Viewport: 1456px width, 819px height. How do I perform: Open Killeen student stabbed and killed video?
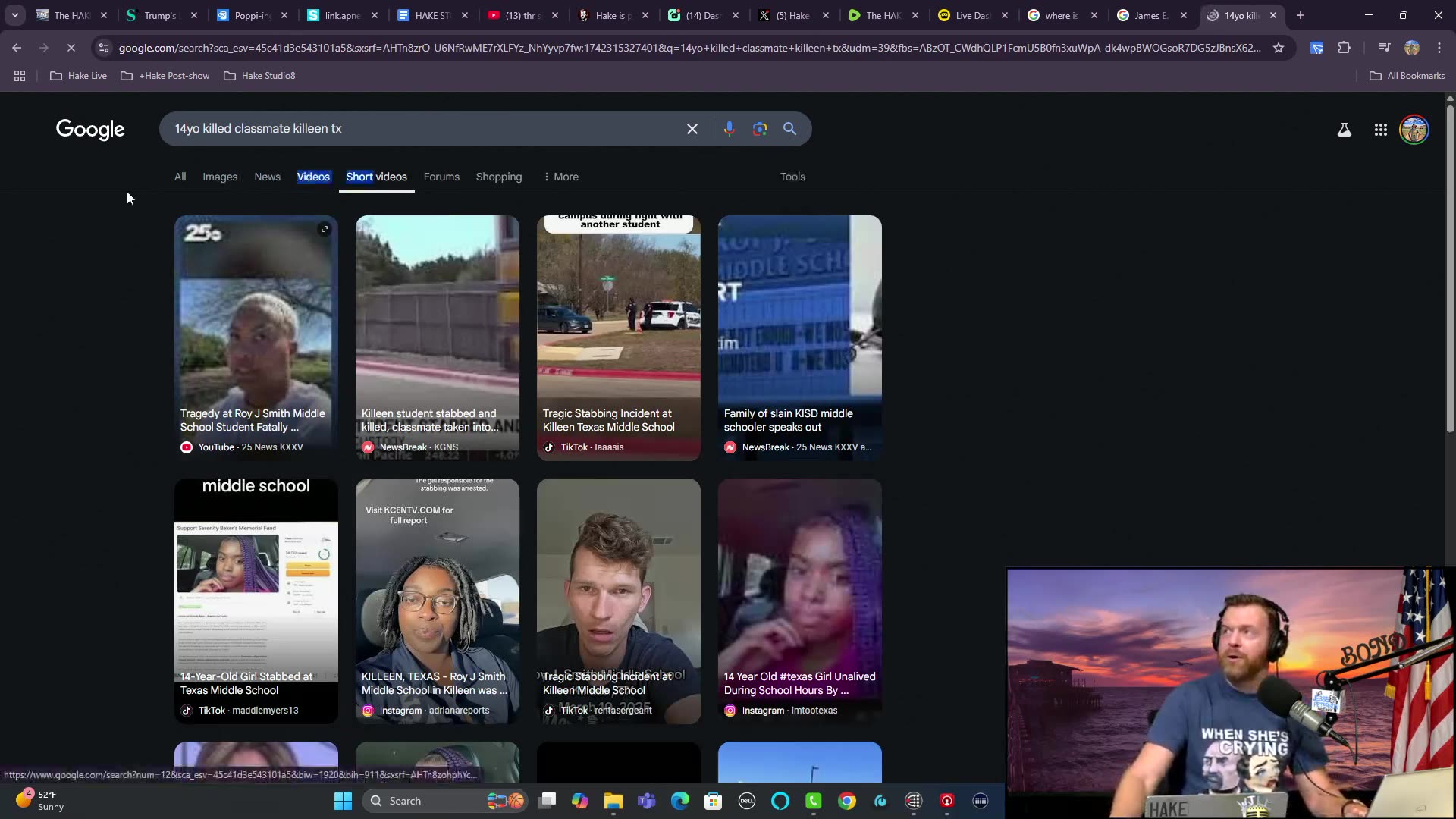click(438, 338)
